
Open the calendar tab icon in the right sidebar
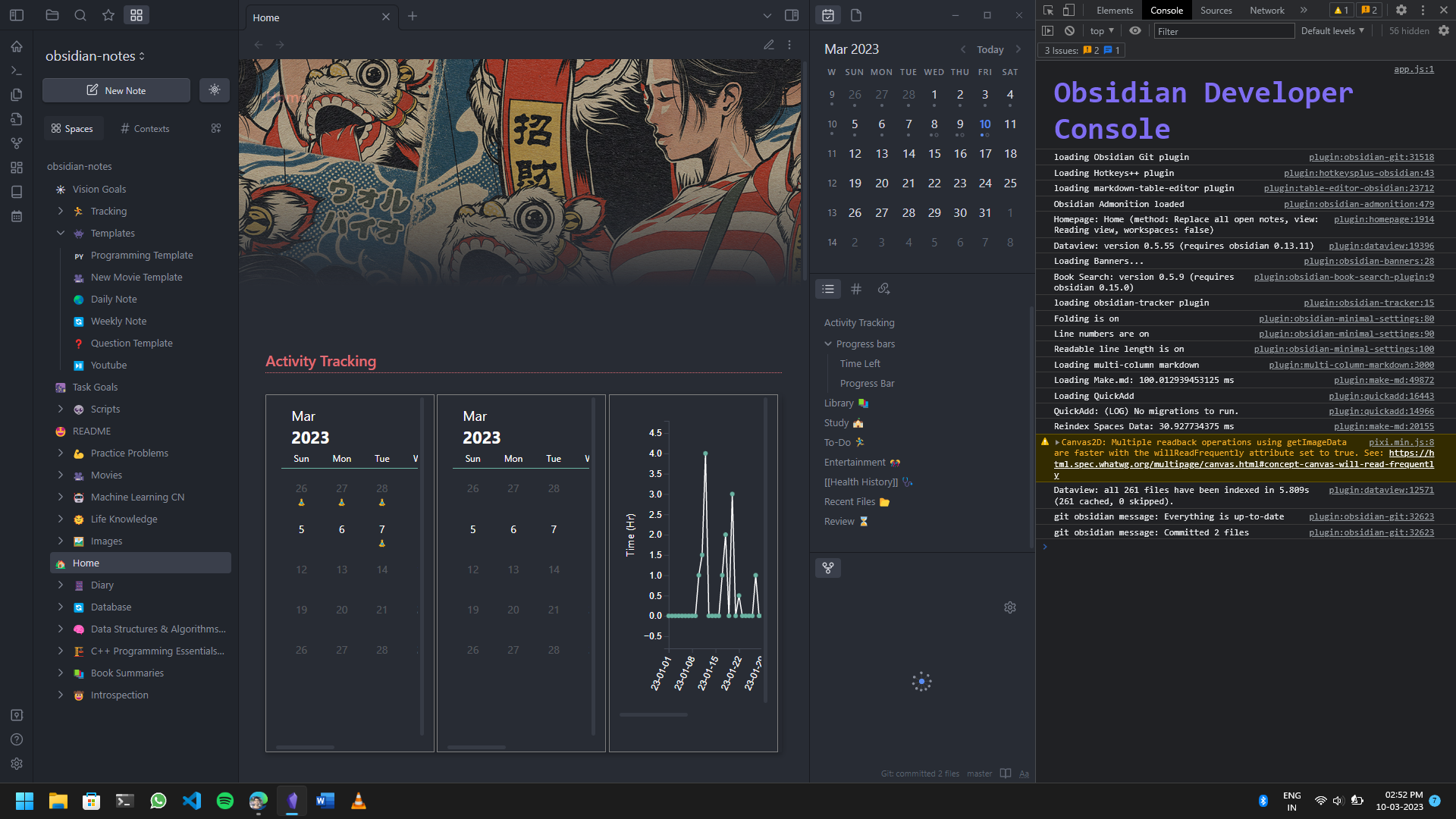click(x=828, y=15)
